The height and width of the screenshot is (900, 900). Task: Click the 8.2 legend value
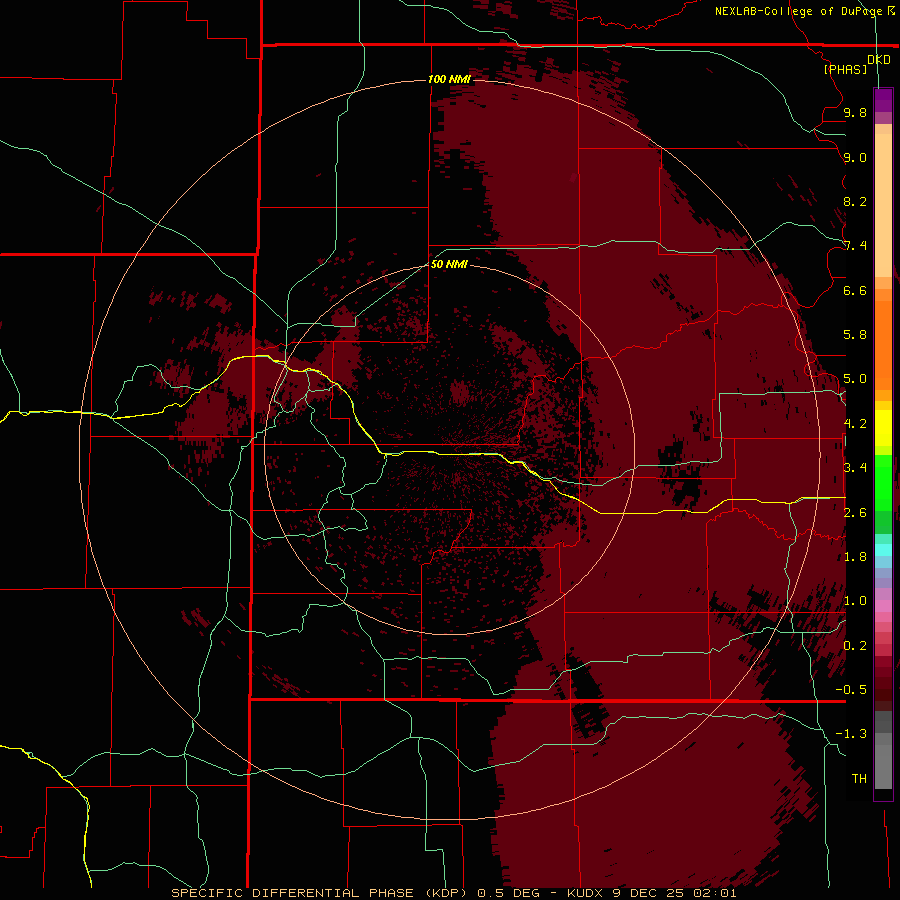(855, 201)
